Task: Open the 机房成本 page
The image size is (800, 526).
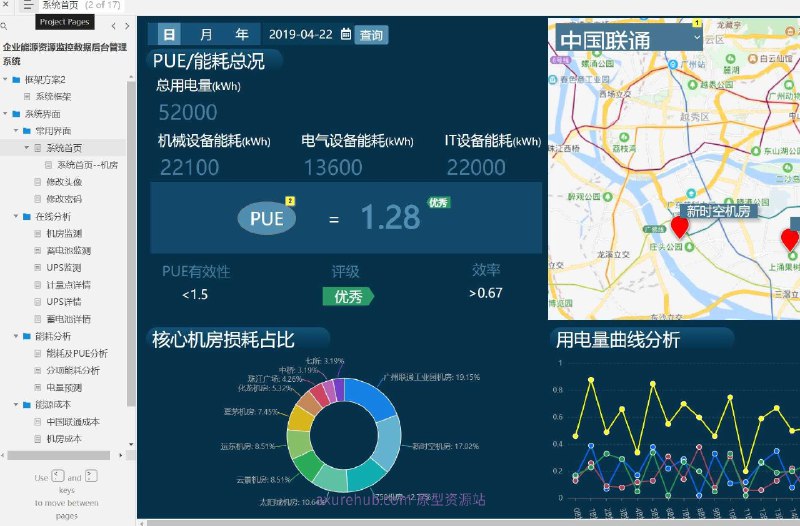Action: tap(64, 439)
